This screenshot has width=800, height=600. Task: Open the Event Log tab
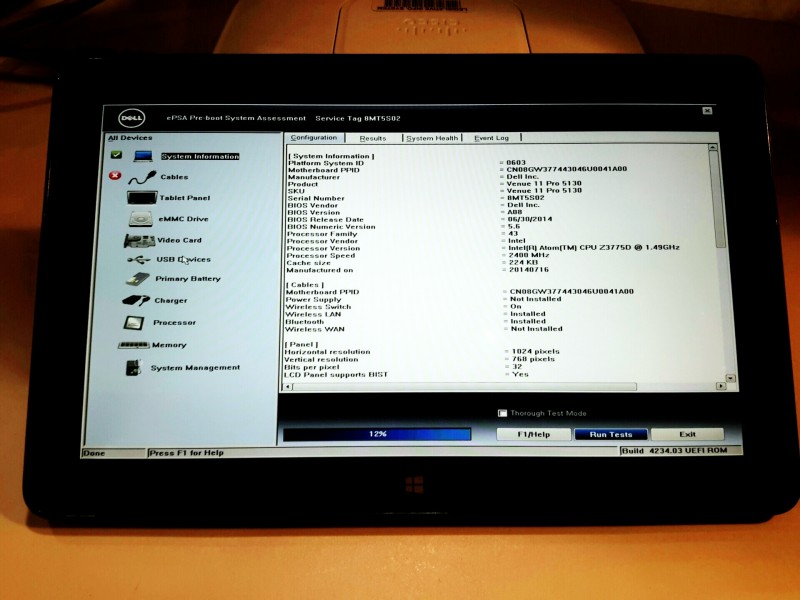coord(491,138)
